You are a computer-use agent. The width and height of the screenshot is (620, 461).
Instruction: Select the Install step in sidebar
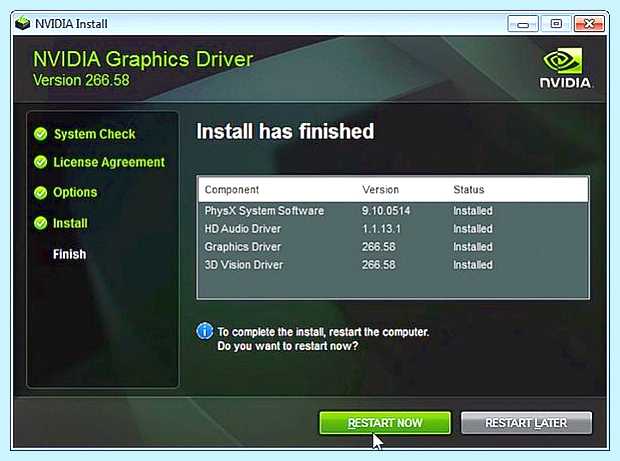point(70,223)
